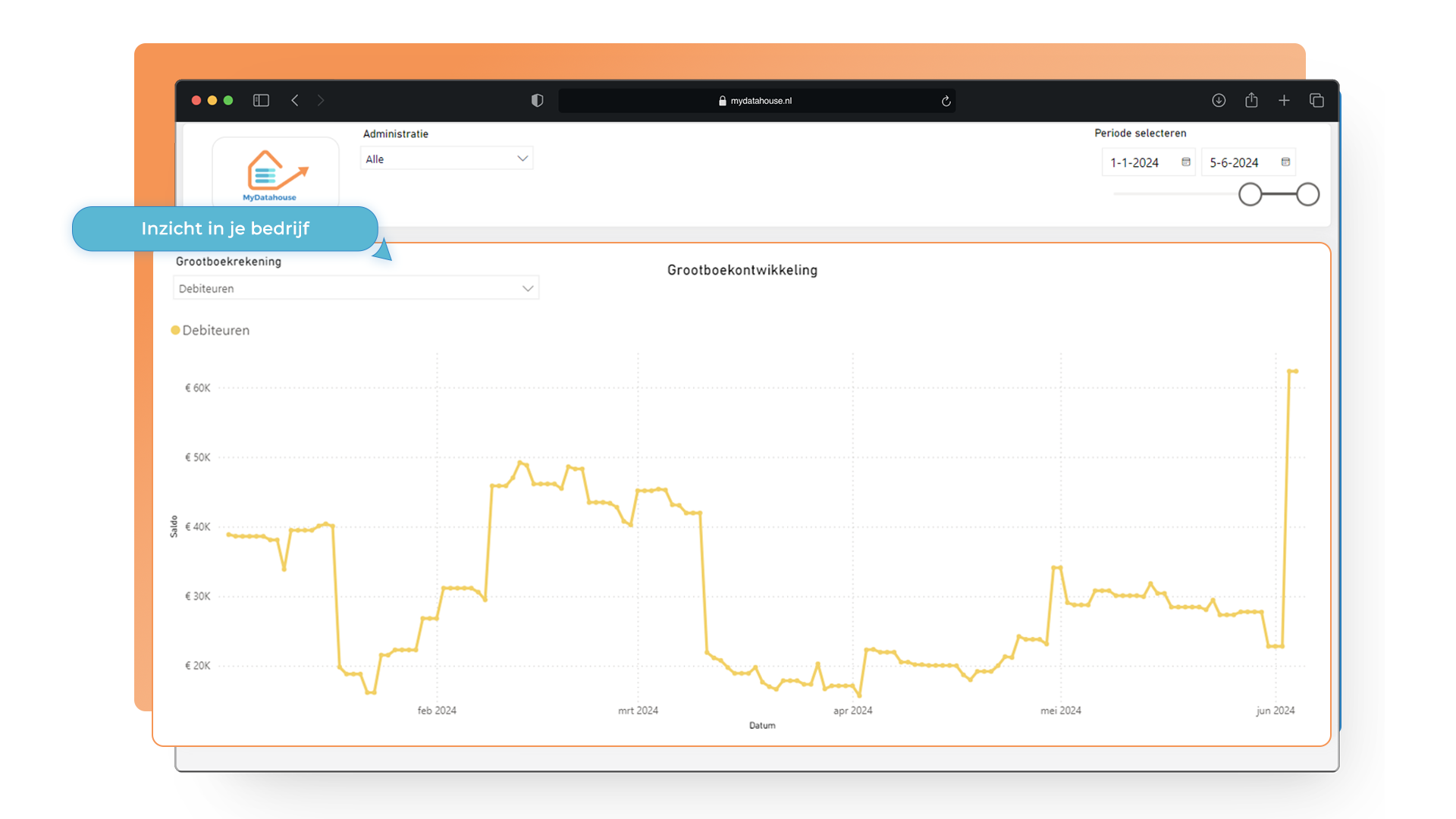This screenshot has height=819, width=1456.
Task: Click the end date field 5-6-2024
Action: 1235,162
